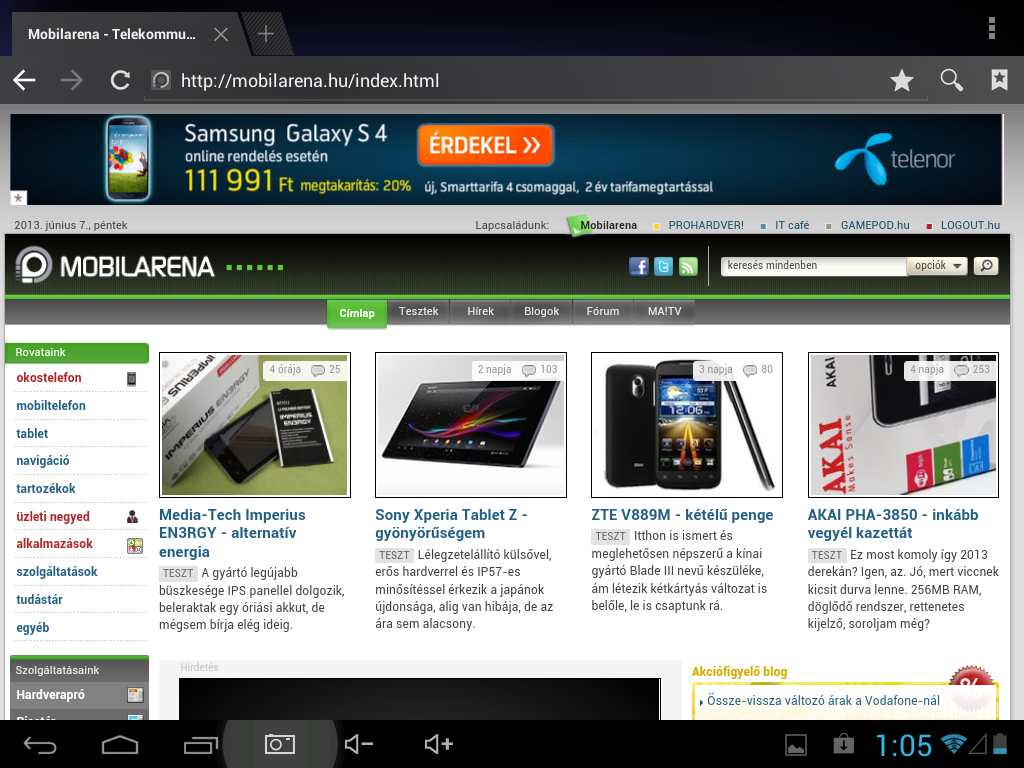Screen dimensions: 1024x768
Task: Click the site icon in the address bar
Action: 161,81
